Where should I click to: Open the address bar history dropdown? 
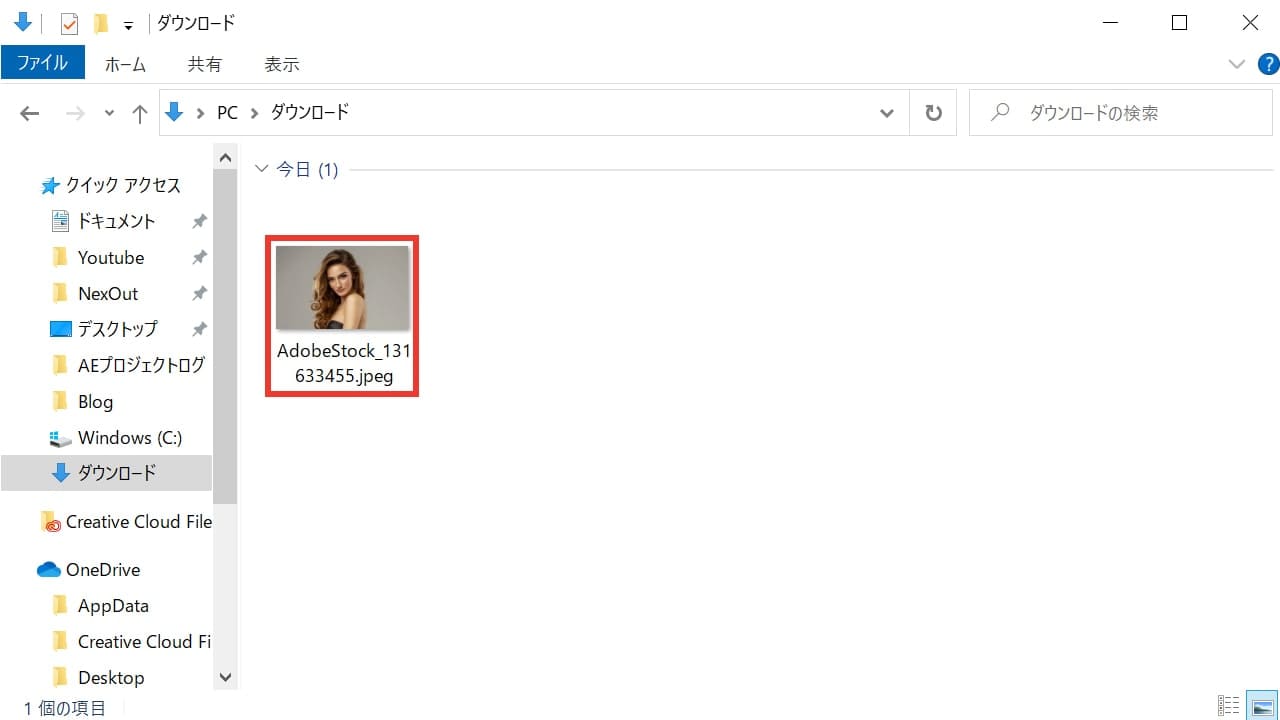886,113
